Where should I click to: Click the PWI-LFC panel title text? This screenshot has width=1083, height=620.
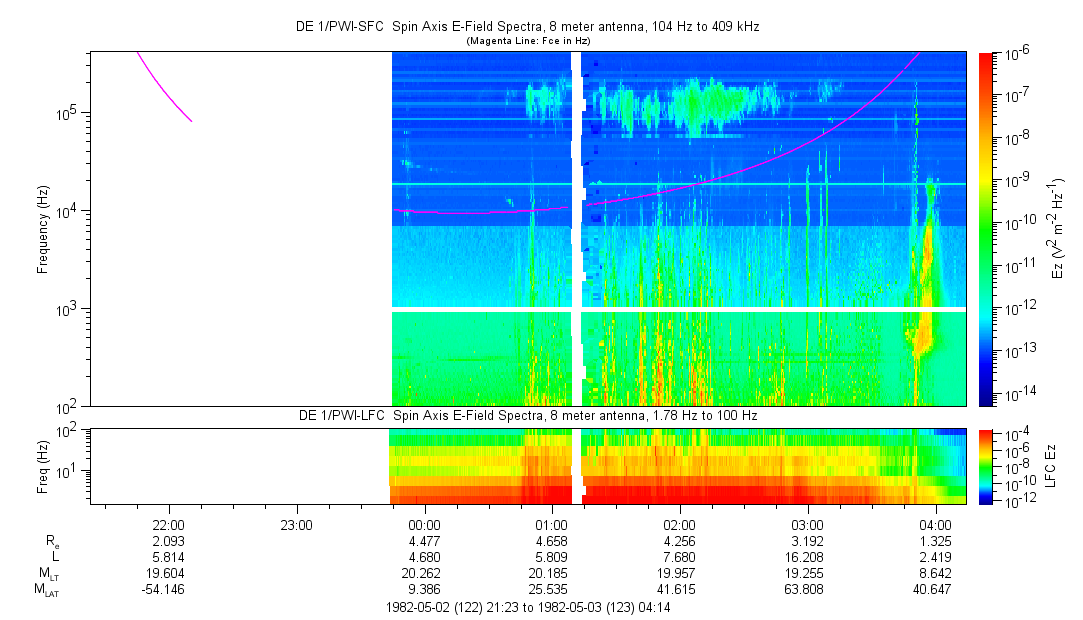(x=530, y=415)
